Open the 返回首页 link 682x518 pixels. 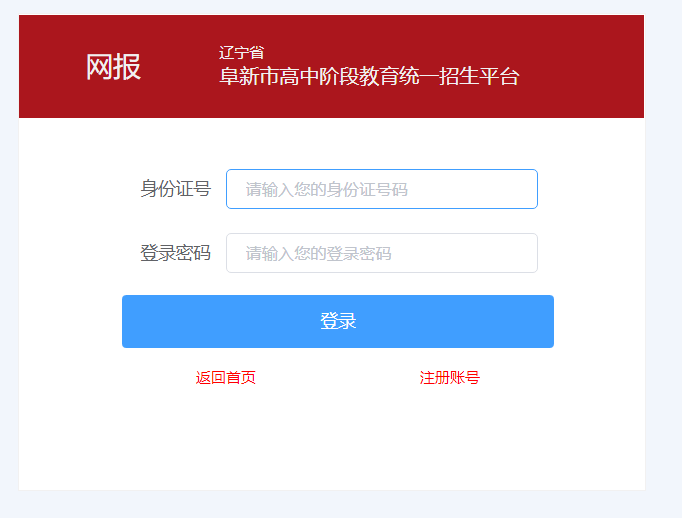pyautogui.click(x=226, y=377)
